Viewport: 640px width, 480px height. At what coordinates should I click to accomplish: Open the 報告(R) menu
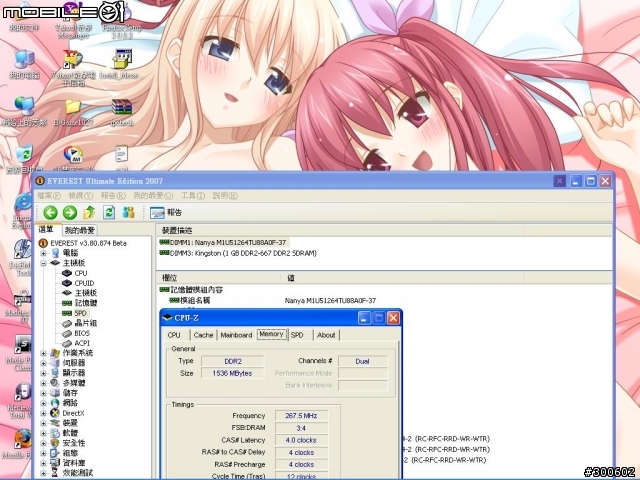(x=113, y=196)
